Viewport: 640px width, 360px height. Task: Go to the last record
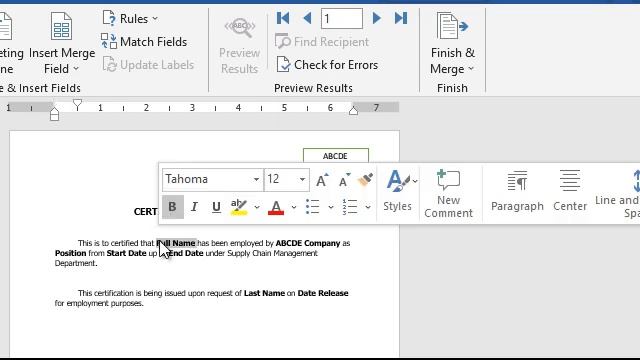pos(401,18)
